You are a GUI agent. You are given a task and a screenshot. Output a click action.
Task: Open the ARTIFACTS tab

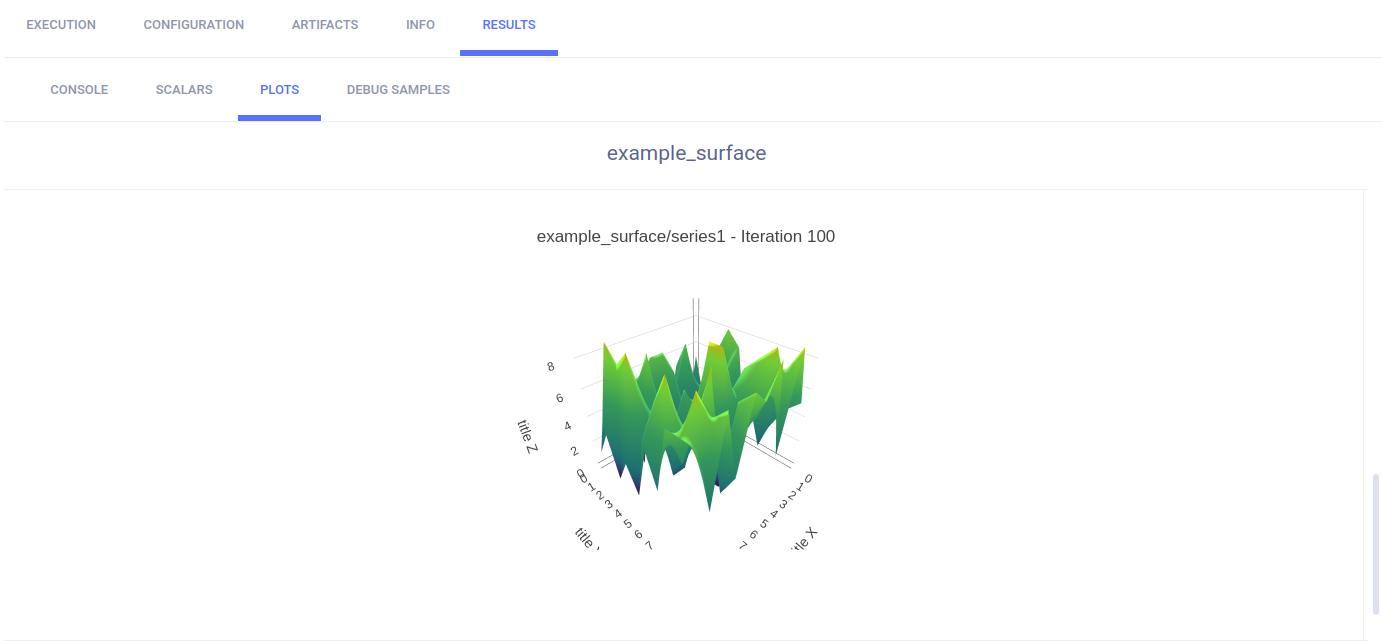click(325, 25)
